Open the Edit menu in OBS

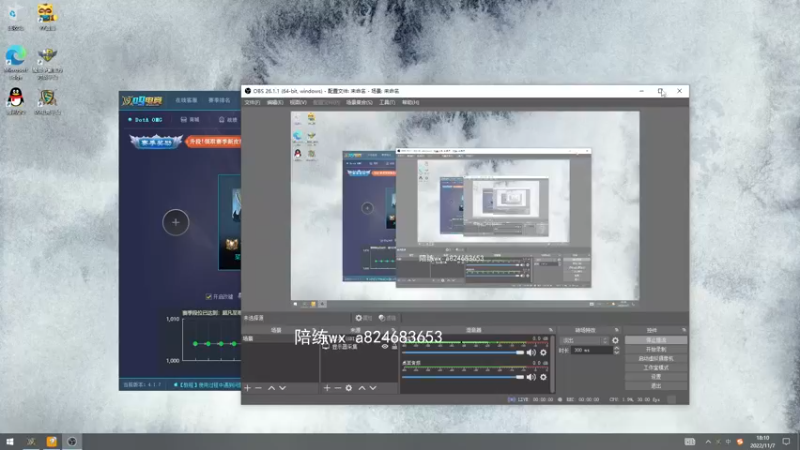(274, 103)
